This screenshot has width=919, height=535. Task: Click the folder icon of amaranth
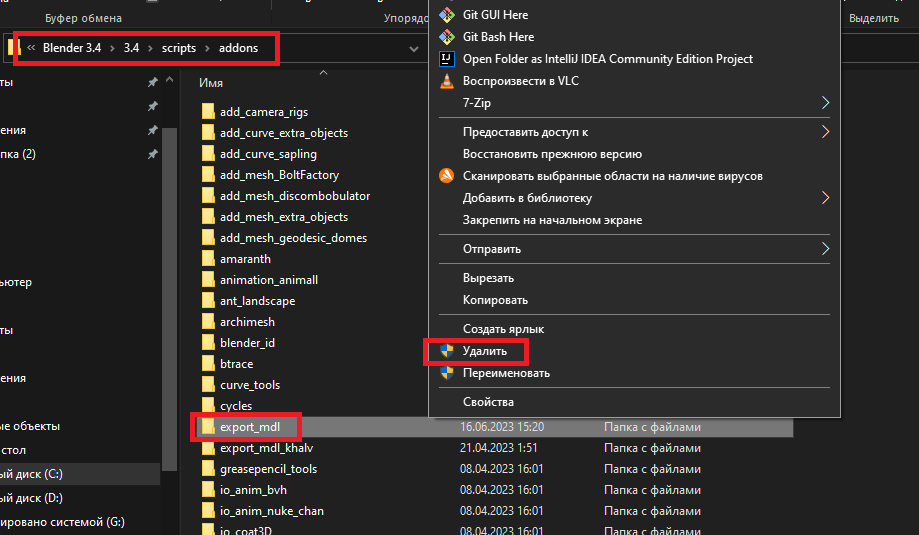pyautogui.click(x=208, y=259)
